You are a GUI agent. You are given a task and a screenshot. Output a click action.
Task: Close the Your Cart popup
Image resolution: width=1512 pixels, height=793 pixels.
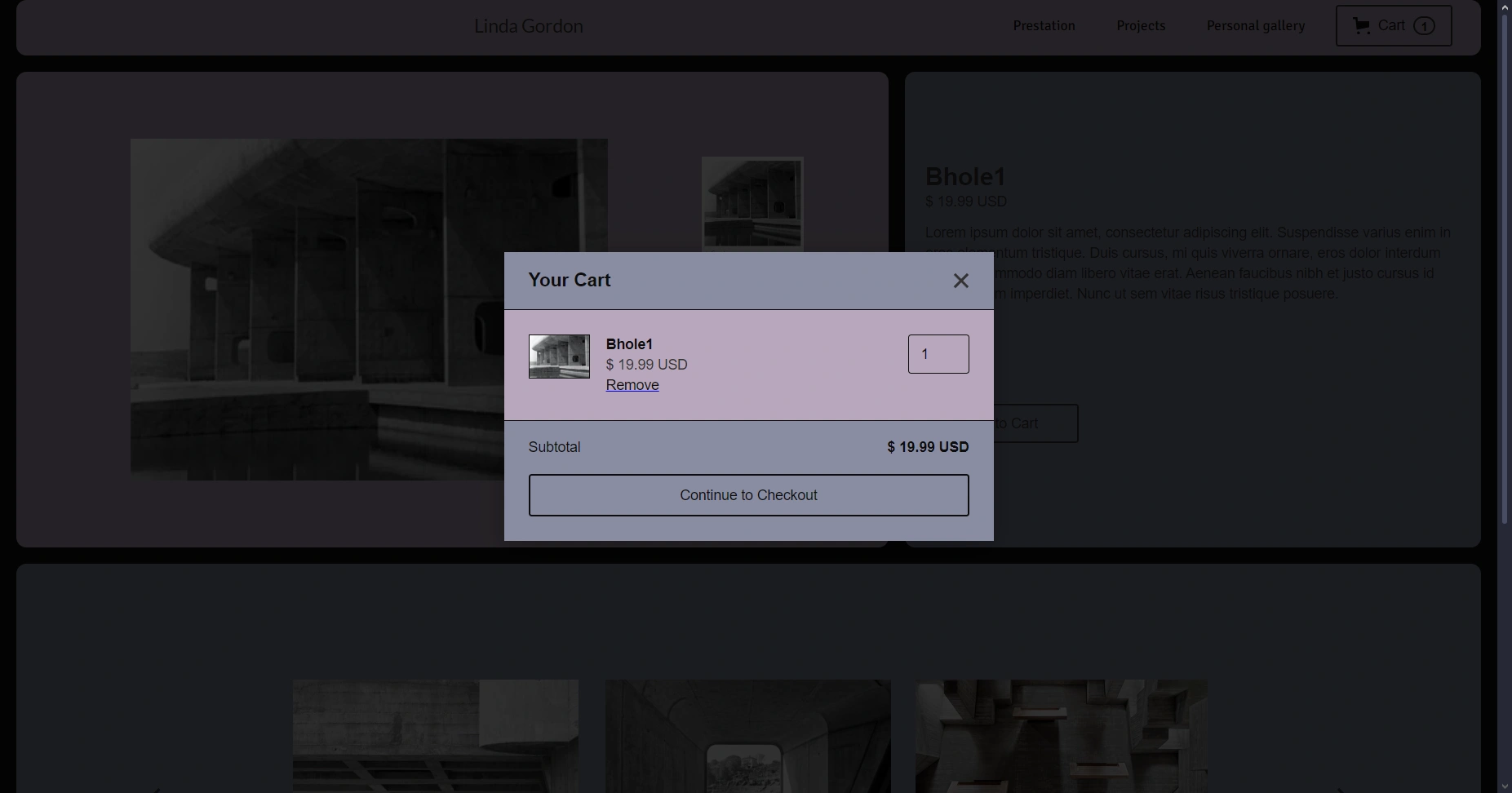[x=960, y=281]
